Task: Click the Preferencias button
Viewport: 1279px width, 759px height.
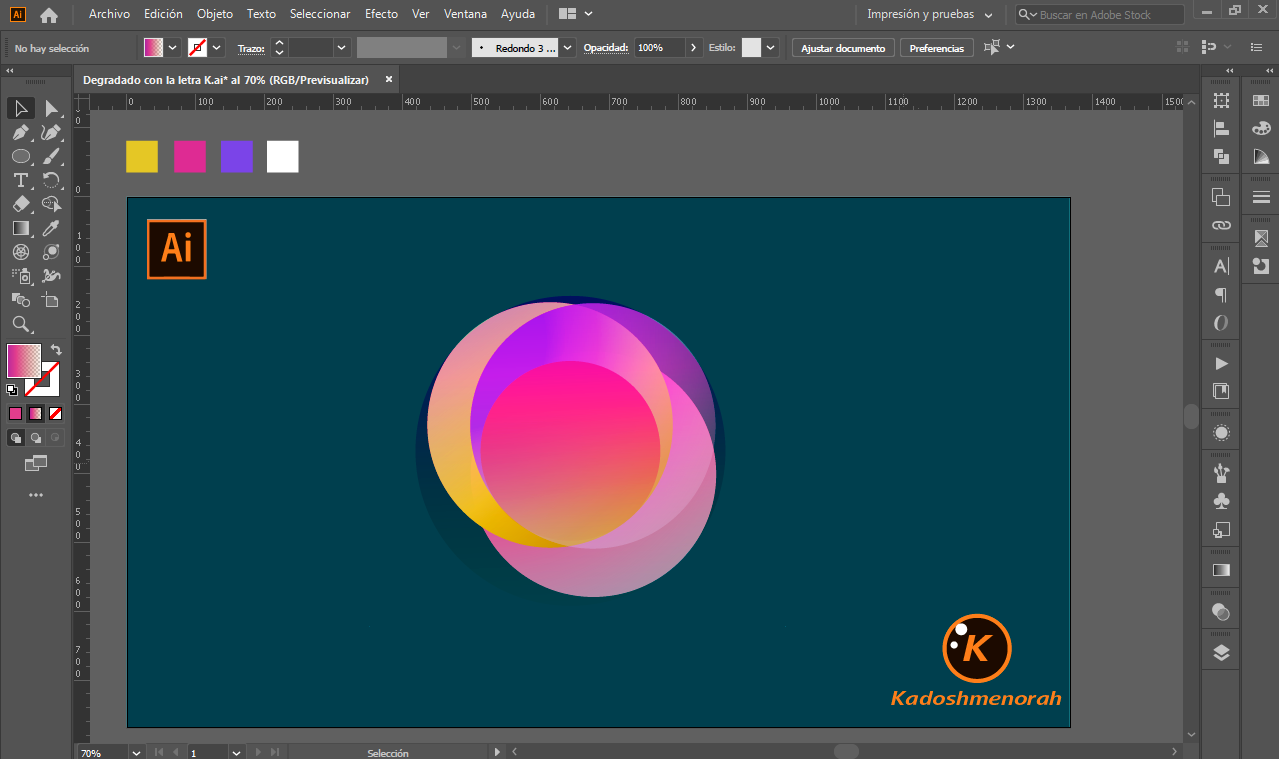Action: [937, 48]
